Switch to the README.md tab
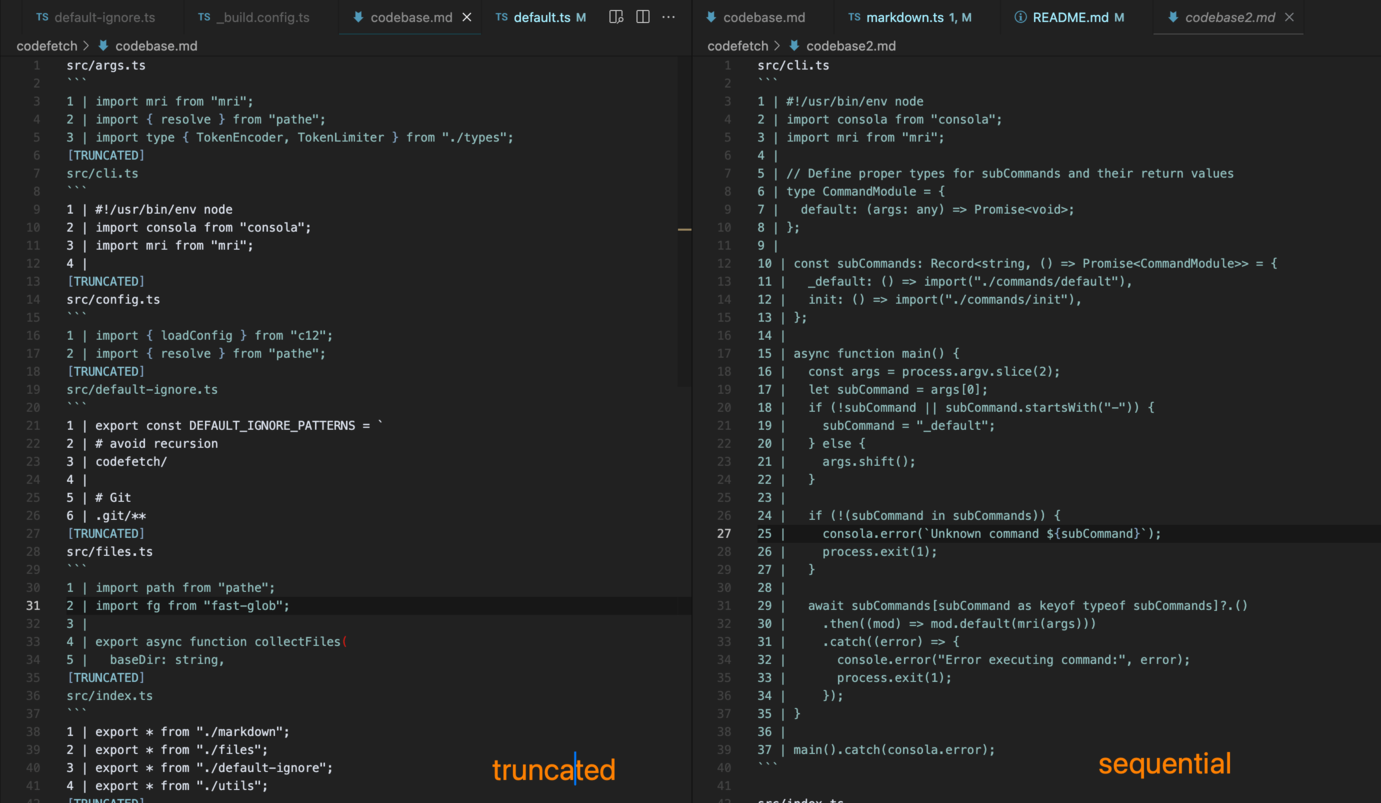The width and height of the screenshot is (1381, 803). tap(1069, 17)
